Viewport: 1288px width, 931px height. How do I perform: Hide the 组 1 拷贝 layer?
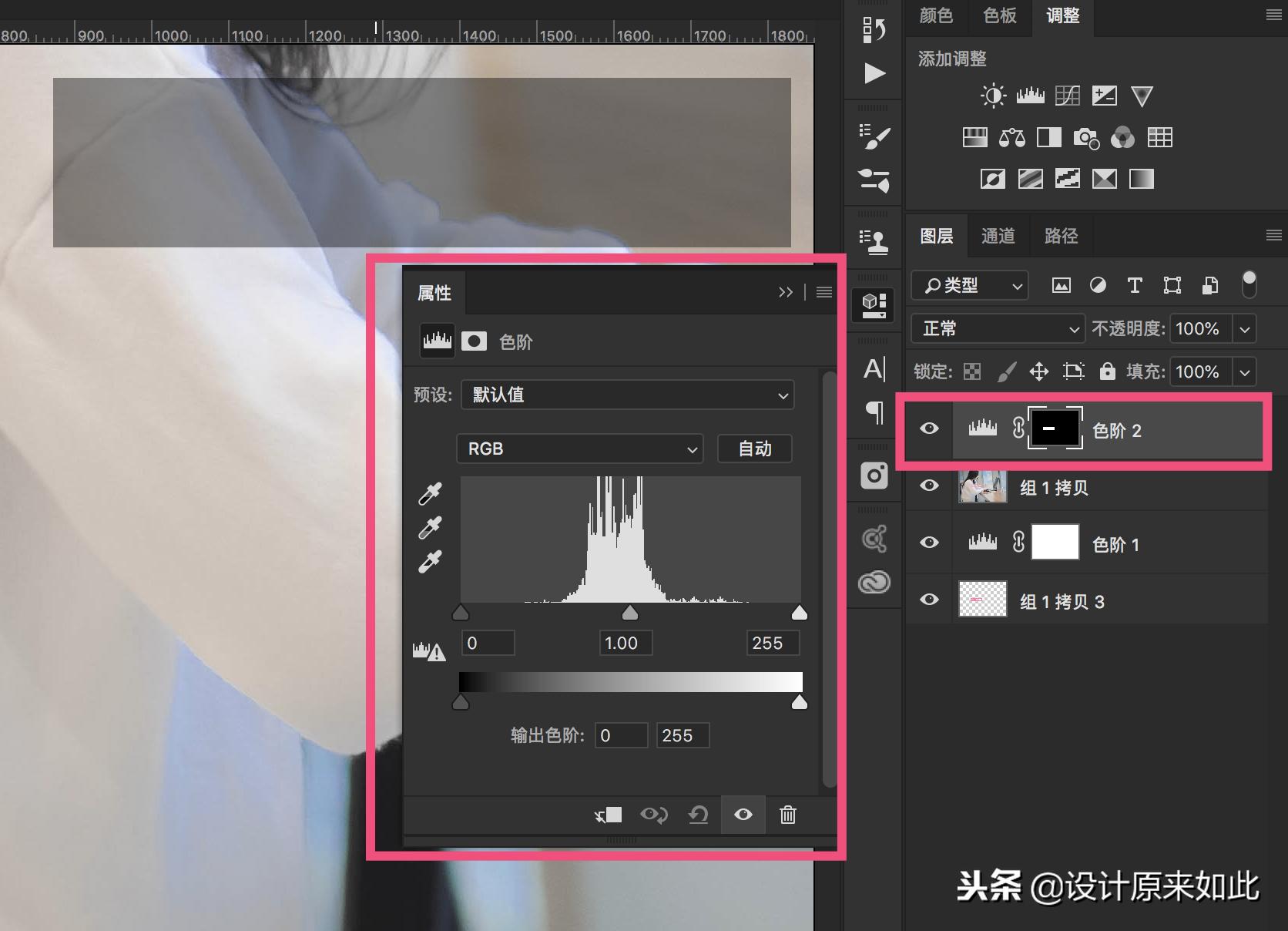click(929, 486)
